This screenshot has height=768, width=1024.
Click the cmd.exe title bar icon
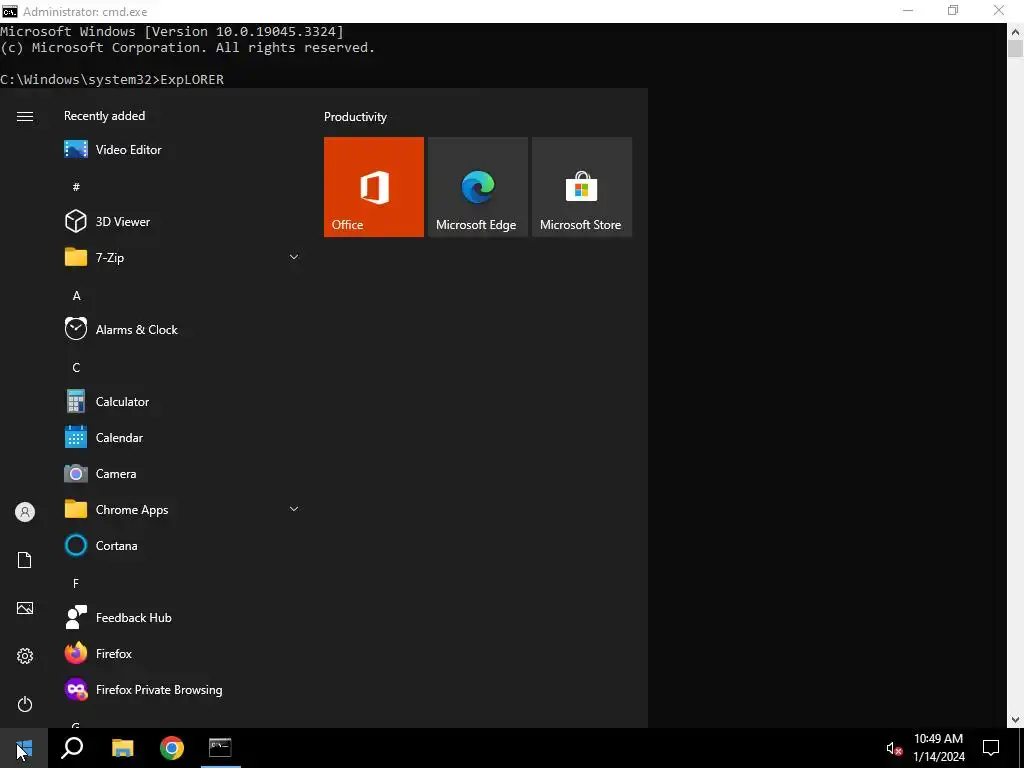click(10, 11)
